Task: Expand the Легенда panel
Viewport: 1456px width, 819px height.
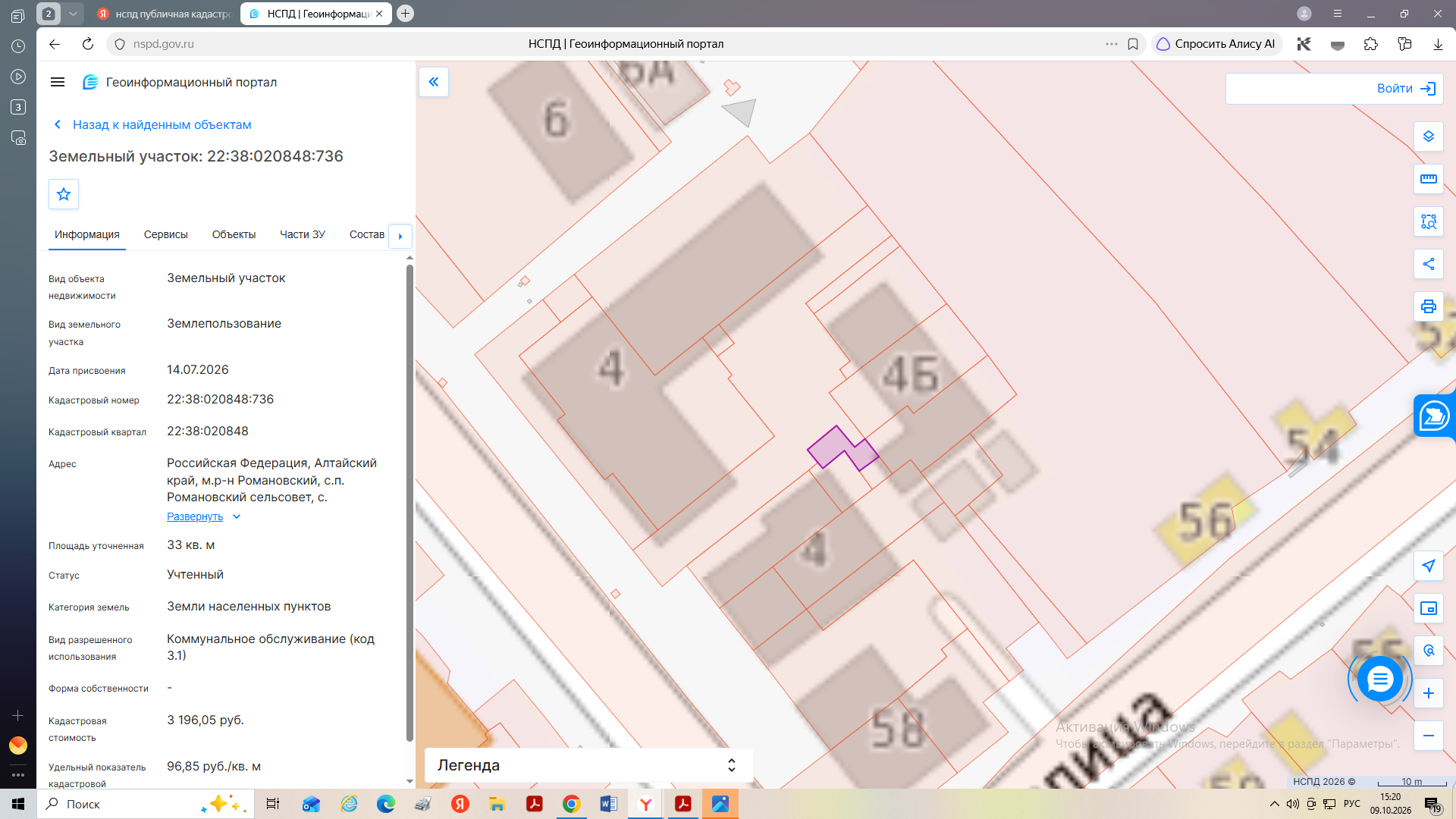Action: coord(588,765)
